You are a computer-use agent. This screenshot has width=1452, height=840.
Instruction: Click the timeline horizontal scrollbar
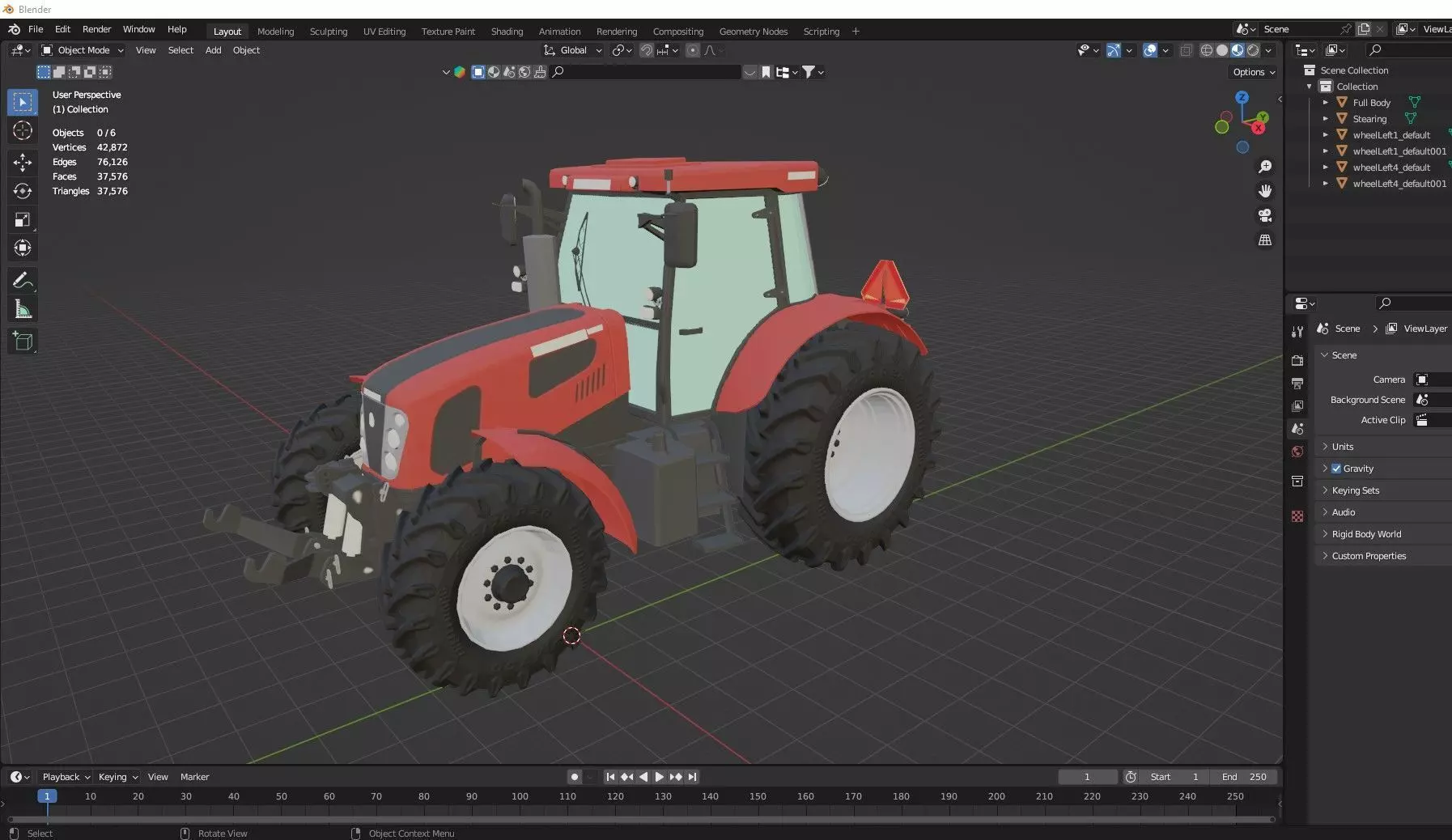coord(641,819)
